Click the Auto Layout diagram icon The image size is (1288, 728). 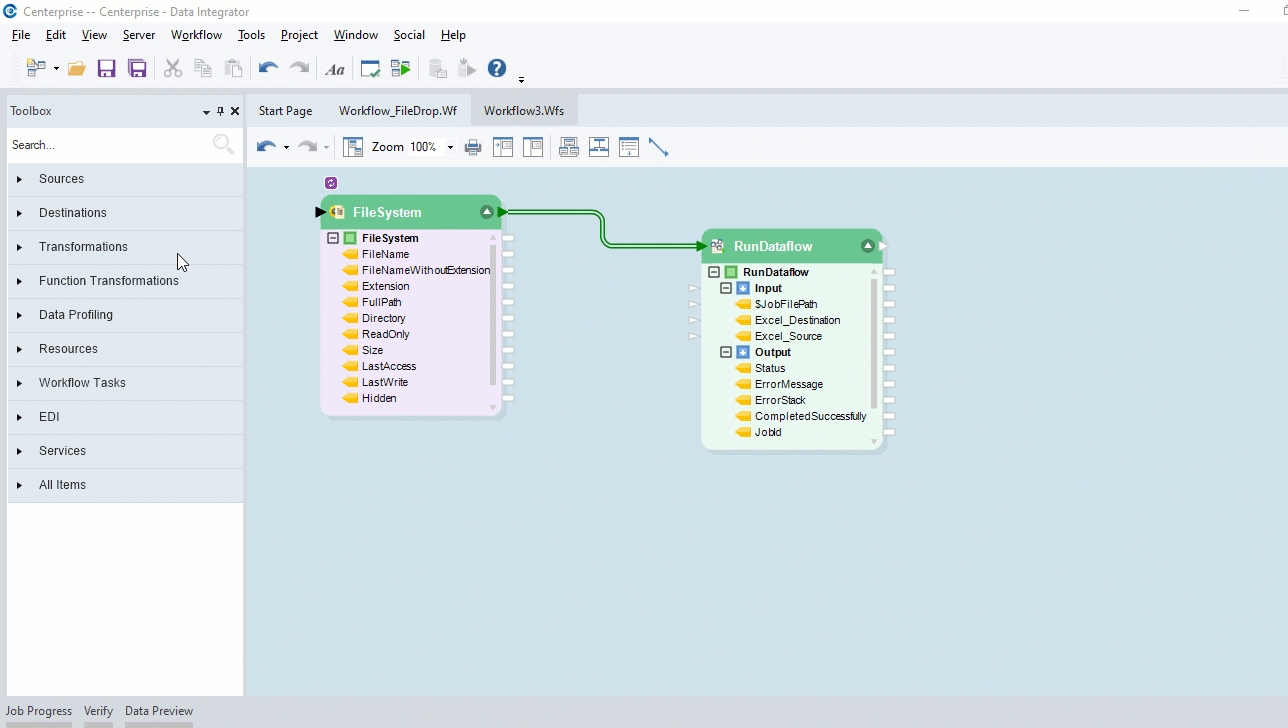click(x=353, y=147)
